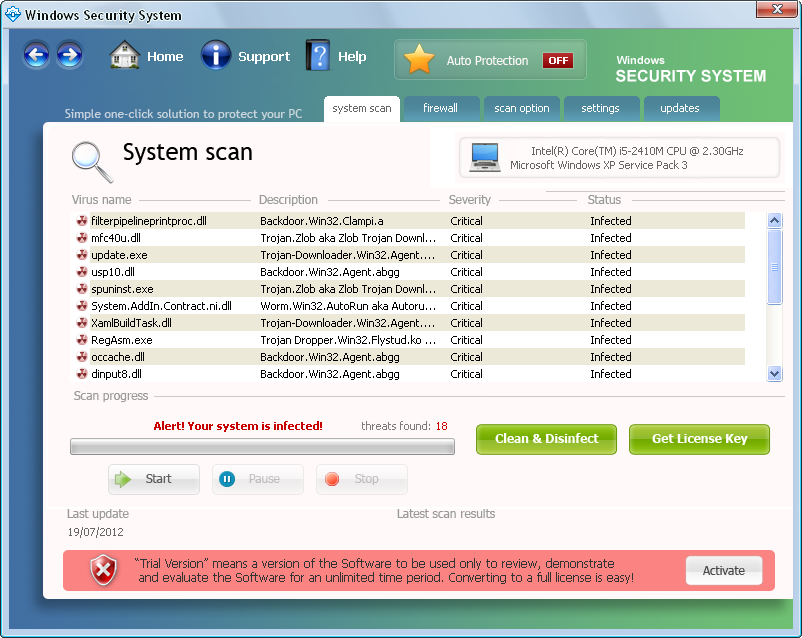Screen dimensions: 802x638
Task: Open Support via the blue info icon
Action: click(216, 55)
